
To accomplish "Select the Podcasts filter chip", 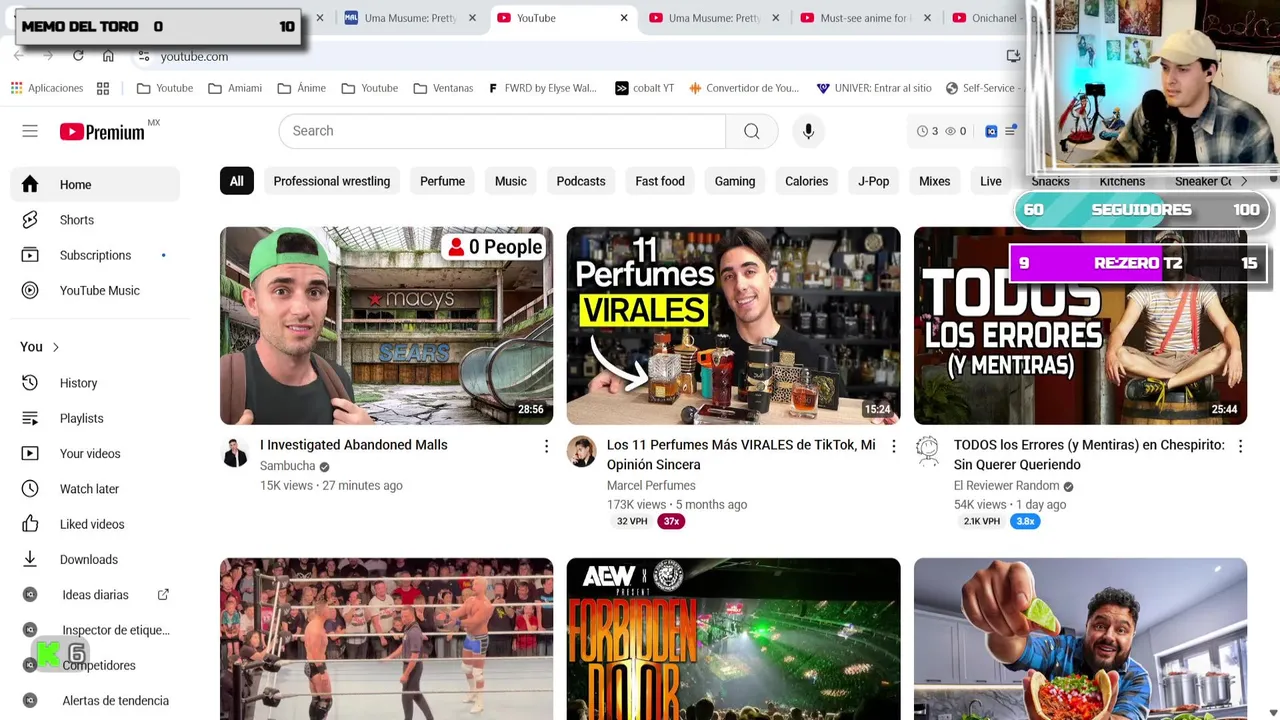I will [581, 181].
